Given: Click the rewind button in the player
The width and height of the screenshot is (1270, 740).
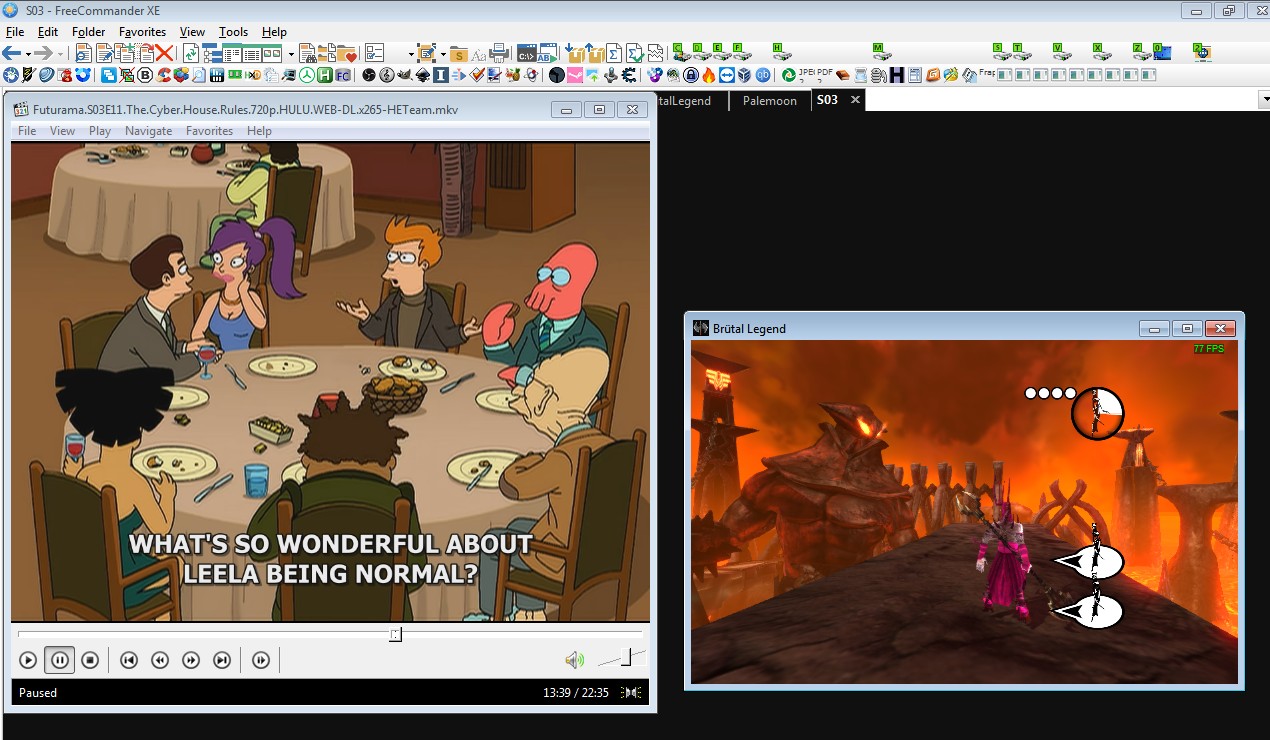Looking at the screenshot, I should pos(159,660).
